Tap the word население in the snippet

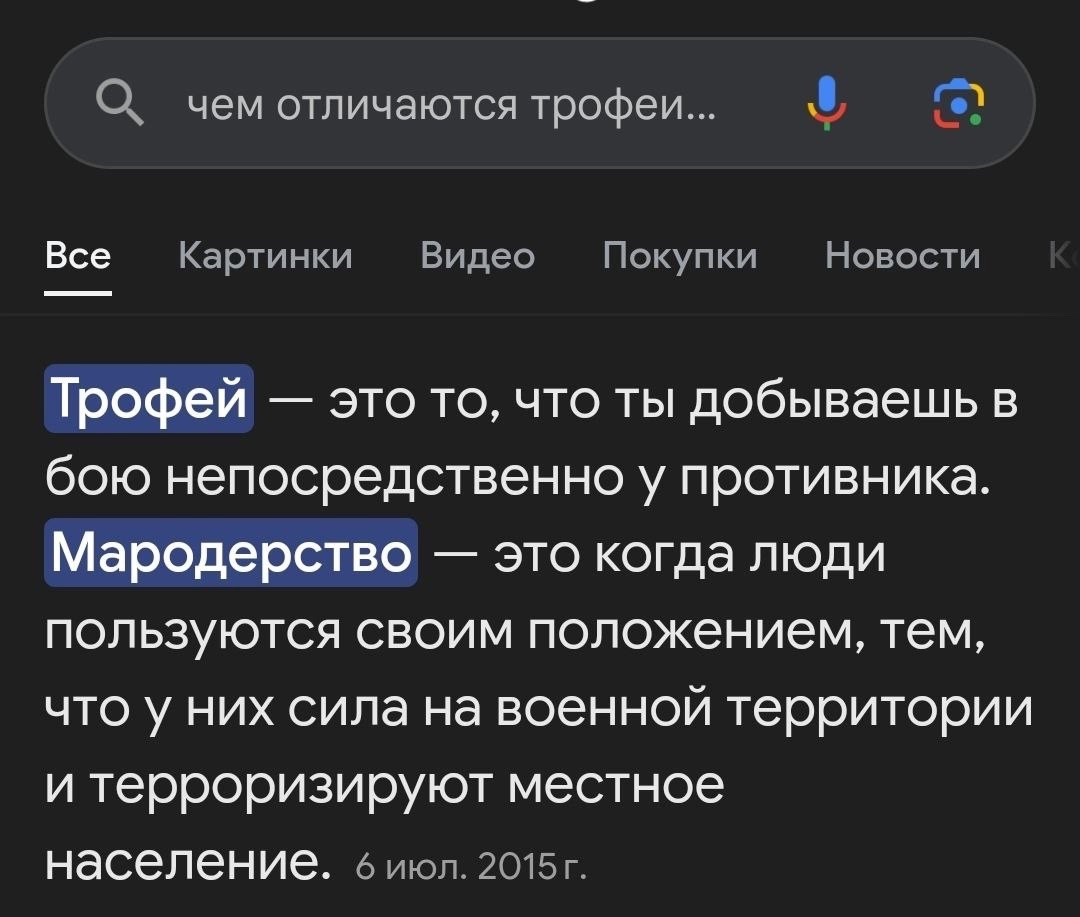coord(186,860)
